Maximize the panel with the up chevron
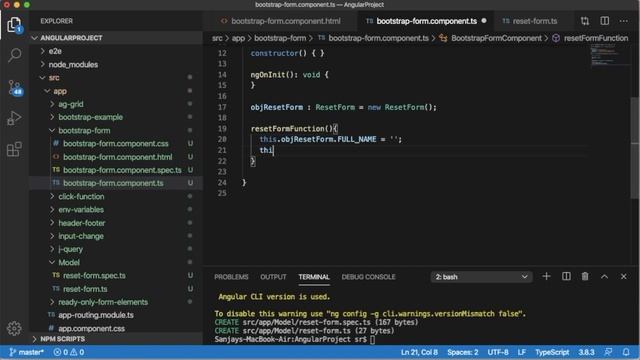The width and height of the screenshot is (640, 360). click(604, 277)
